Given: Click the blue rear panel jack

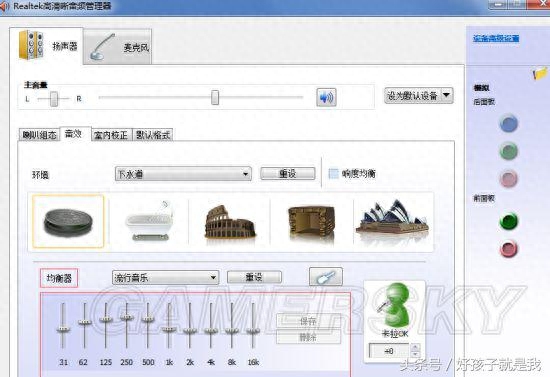Looking at the screenshot, I should point(509,123).
